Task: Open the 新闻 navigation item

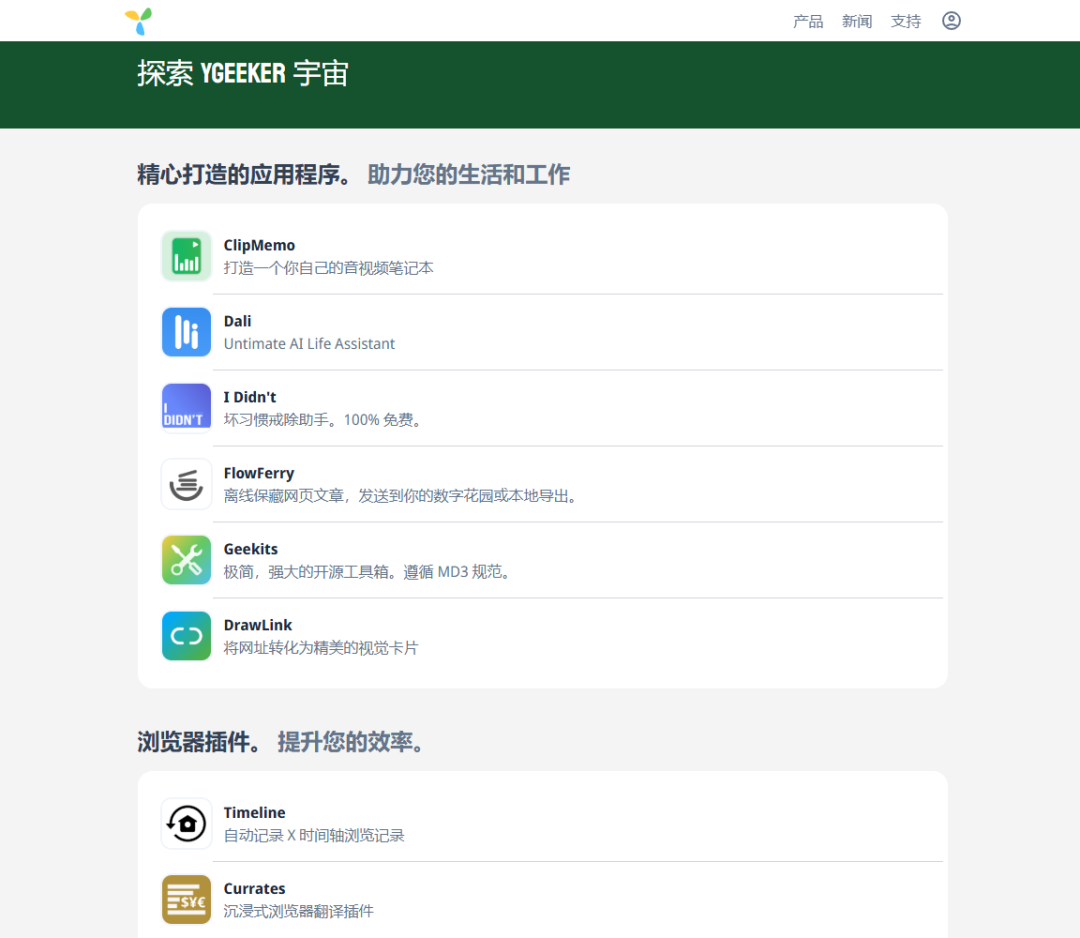Action: [x=857, y=21]
